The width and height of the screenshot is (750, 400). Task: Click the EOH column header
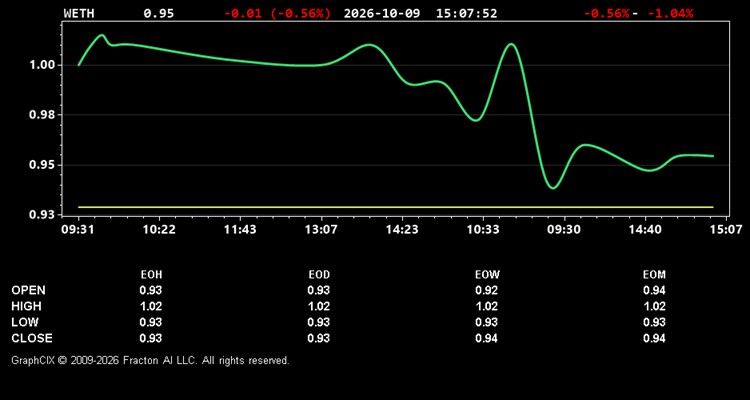151,275
